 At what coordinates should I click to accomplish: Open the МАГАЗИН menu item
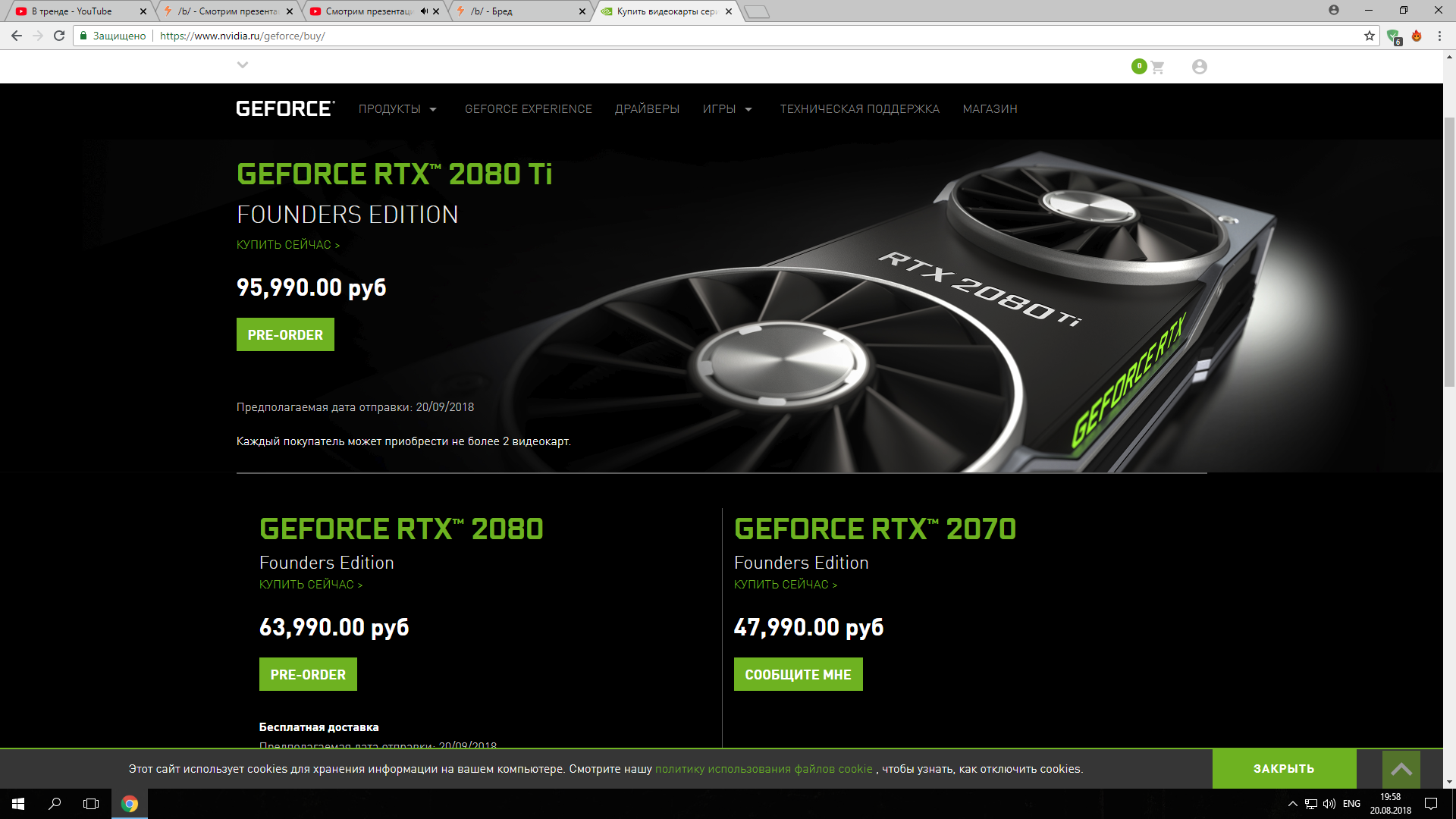990,109
